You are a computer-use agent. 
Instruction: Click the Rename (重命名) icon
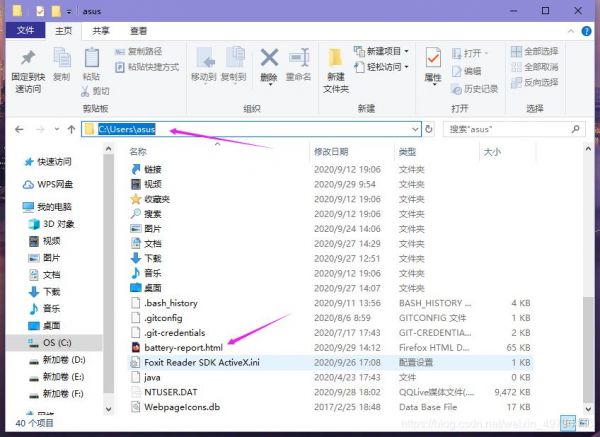299,58
